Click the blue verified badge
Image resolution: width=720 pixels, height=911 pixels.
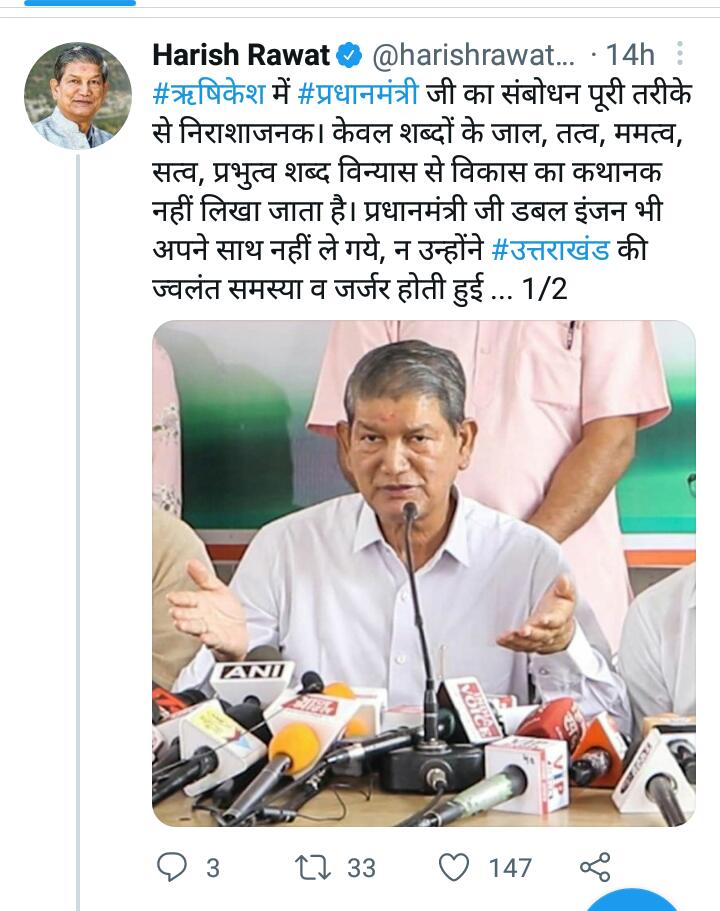click(350, 56)
